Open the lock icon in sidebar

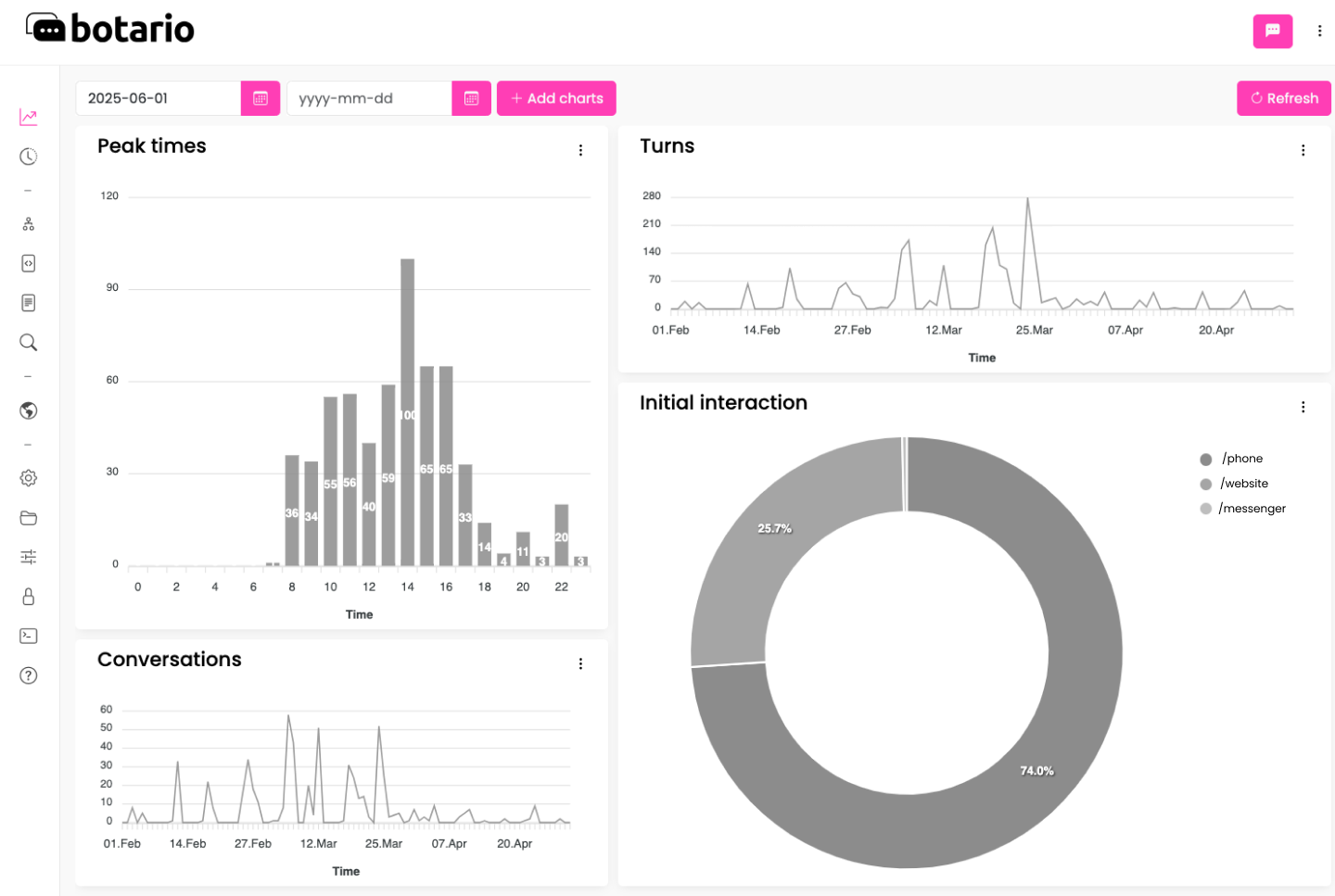(29, 597)
